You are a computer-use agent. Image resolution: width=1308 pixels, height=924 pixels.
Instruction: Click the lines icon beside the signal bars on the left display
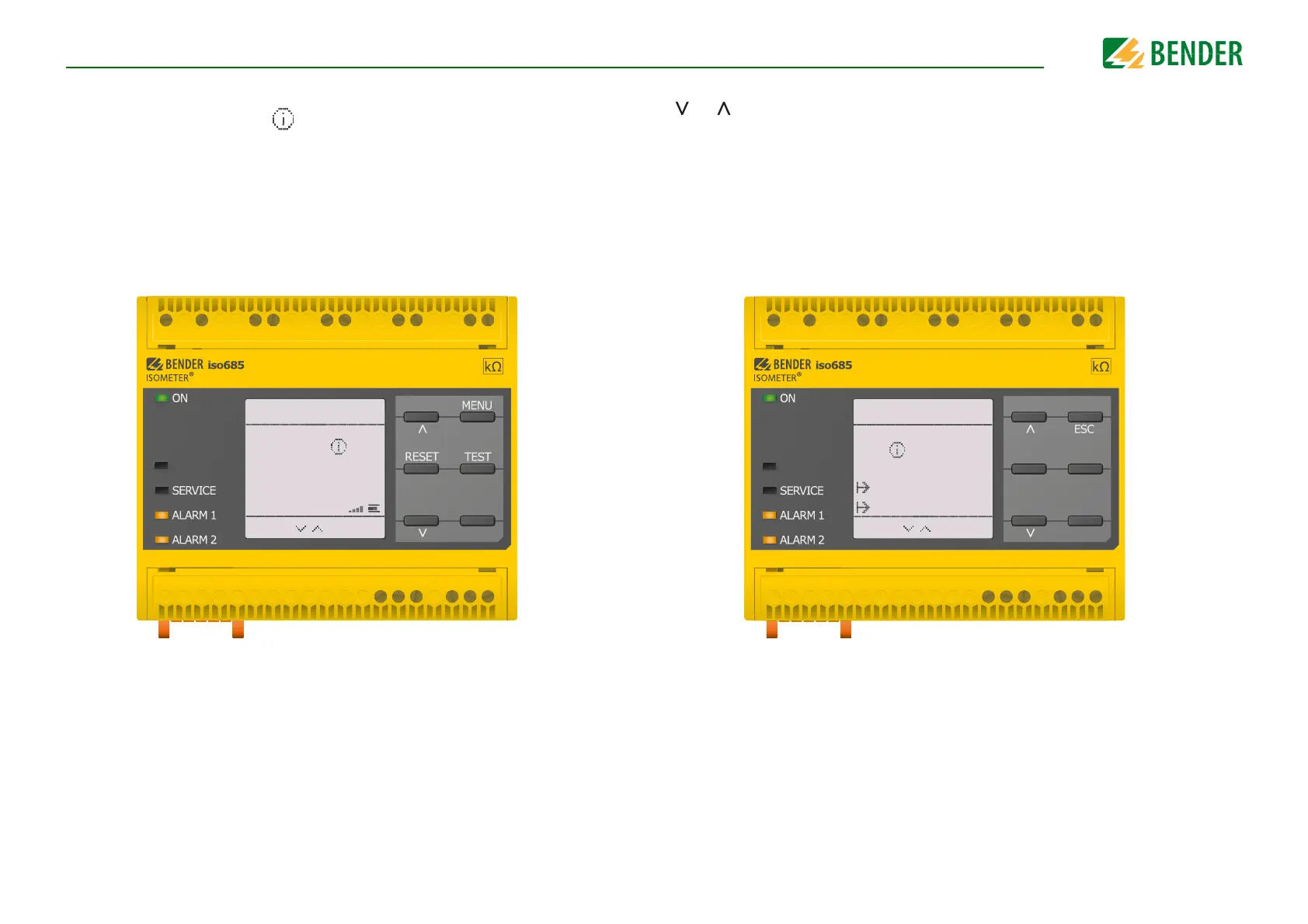(374, 509)
